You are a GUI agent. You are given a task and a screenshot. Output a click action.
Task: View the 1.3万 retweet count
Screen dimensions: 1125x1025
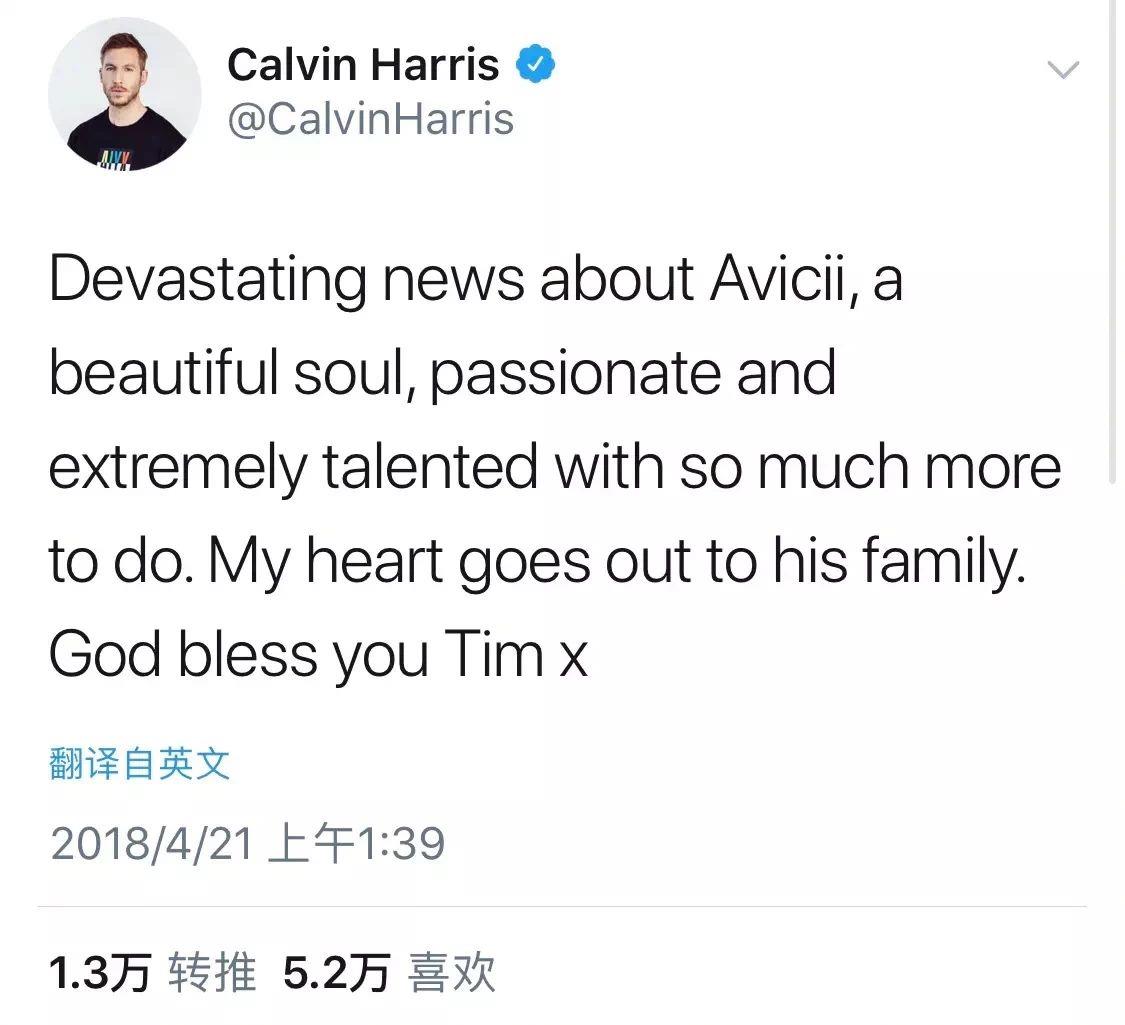tap(100, 973)
